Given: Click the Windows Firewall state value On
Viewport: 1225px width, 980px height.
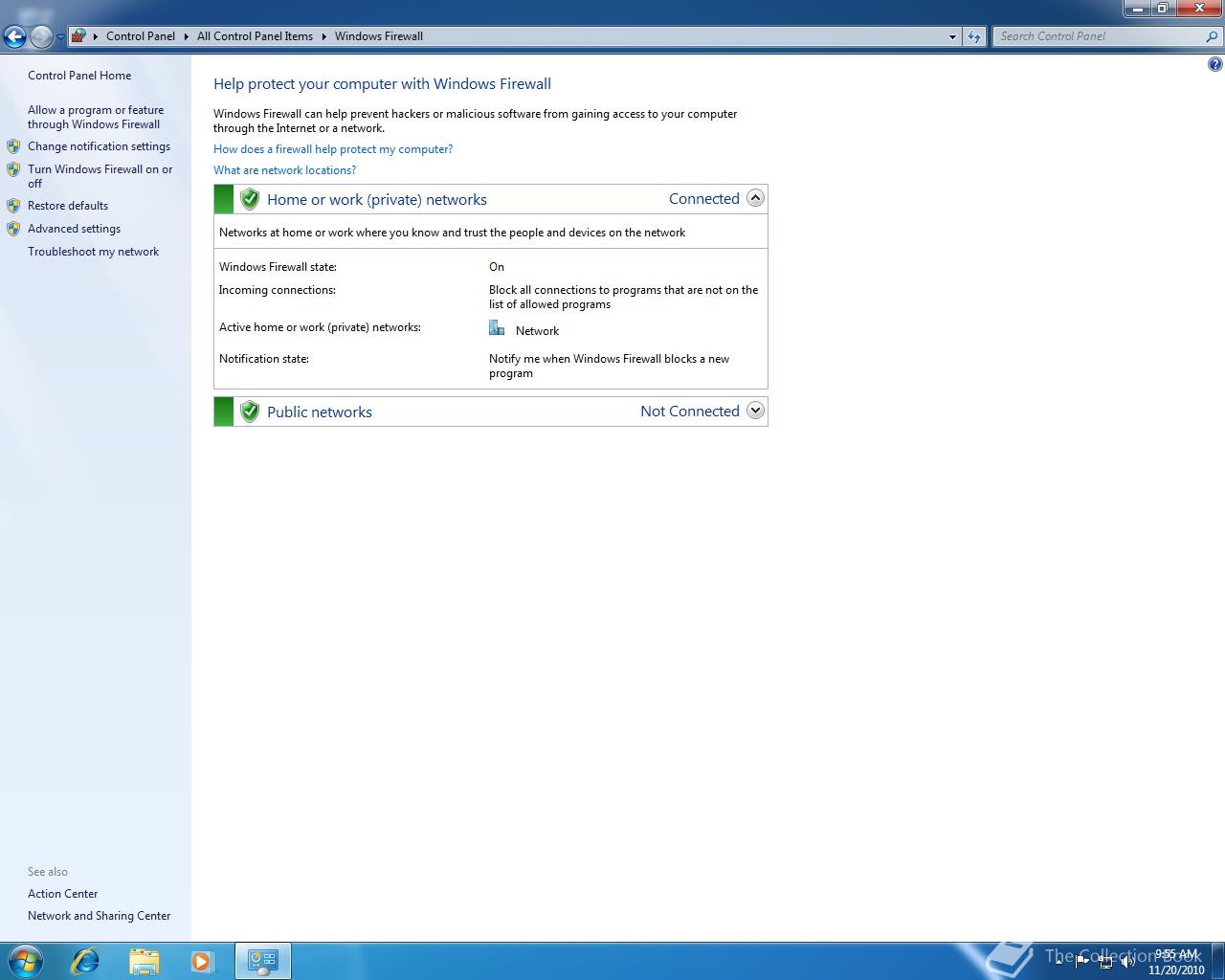Looking at the screenshot, I should (497, 267).
